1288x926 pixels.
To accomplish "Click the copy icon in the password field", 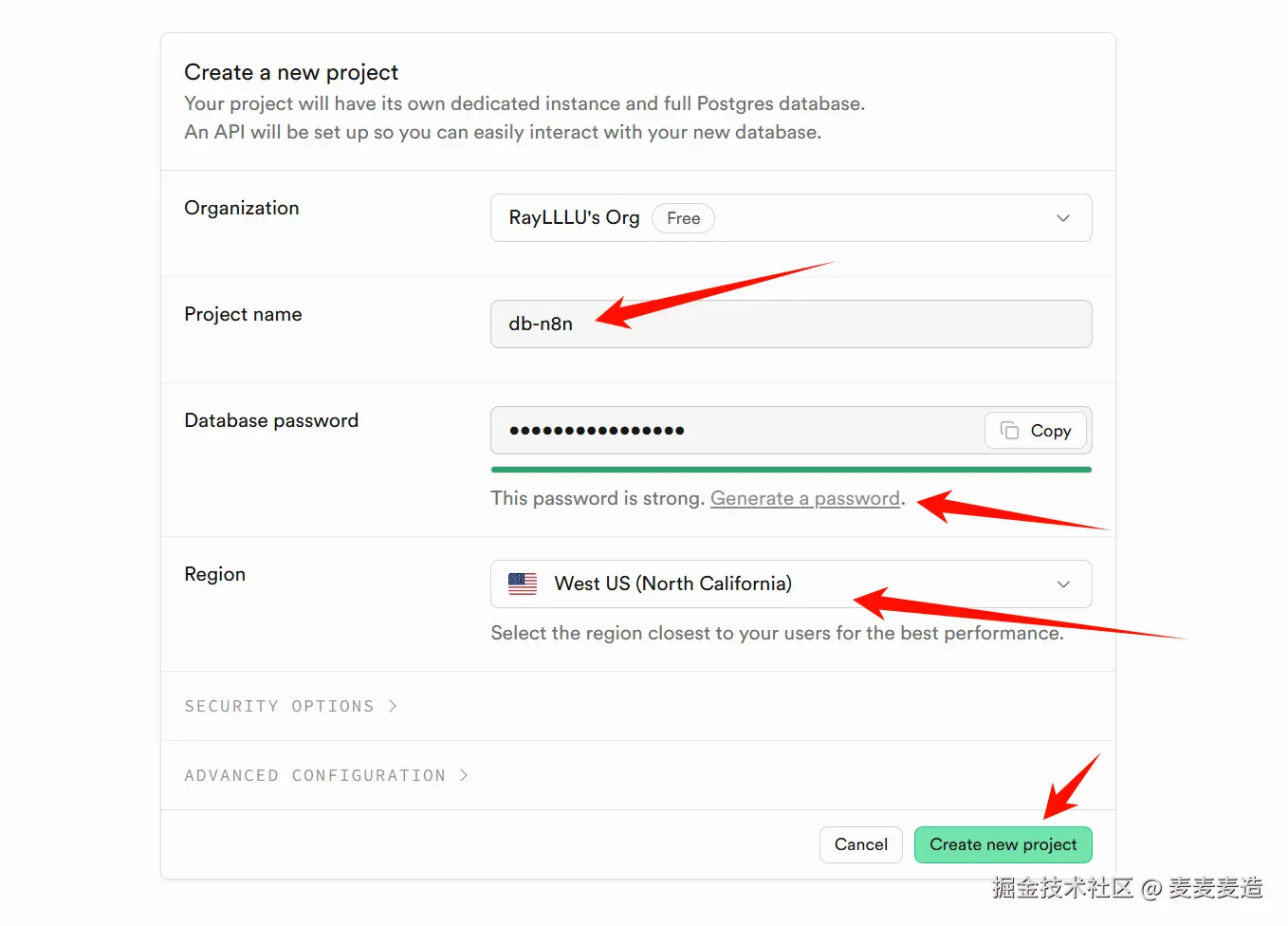I will point(1009,431).
